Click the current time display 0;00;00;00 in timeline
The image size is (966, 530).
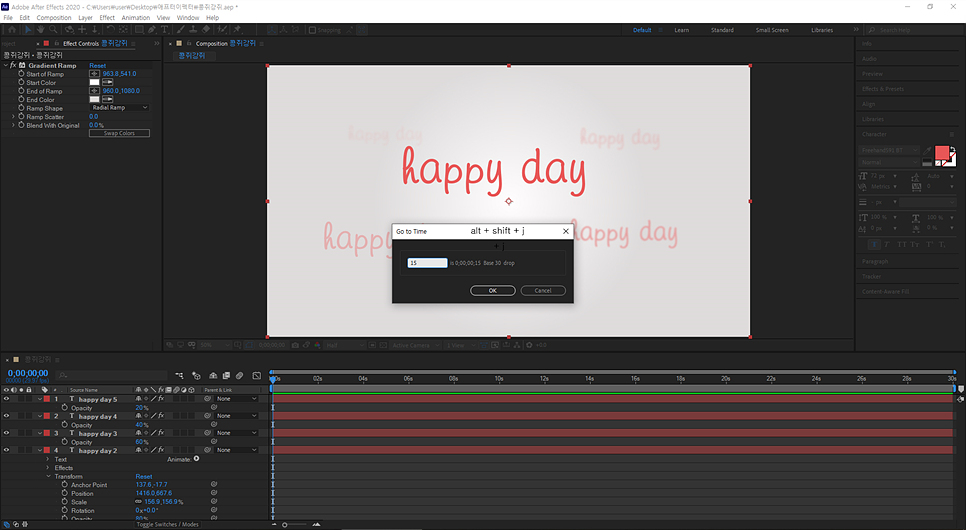pyautogui.click(x=28, y=373)
